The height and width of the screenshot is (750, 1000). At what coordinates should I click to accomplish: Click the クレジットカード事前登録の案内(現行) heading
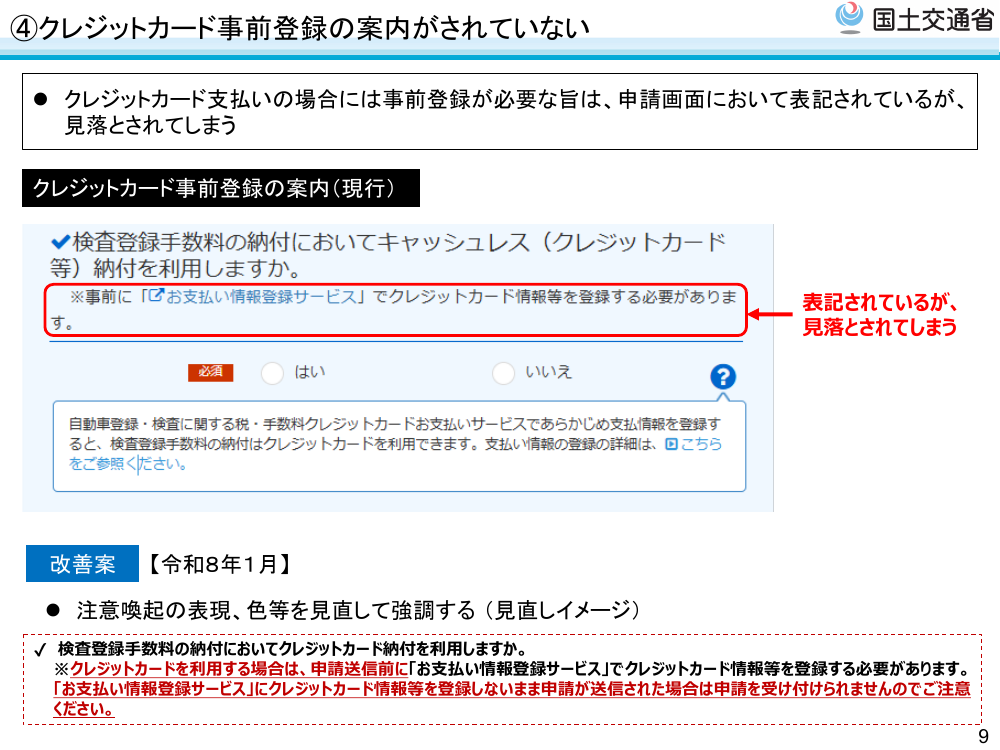tap(221, 188)
